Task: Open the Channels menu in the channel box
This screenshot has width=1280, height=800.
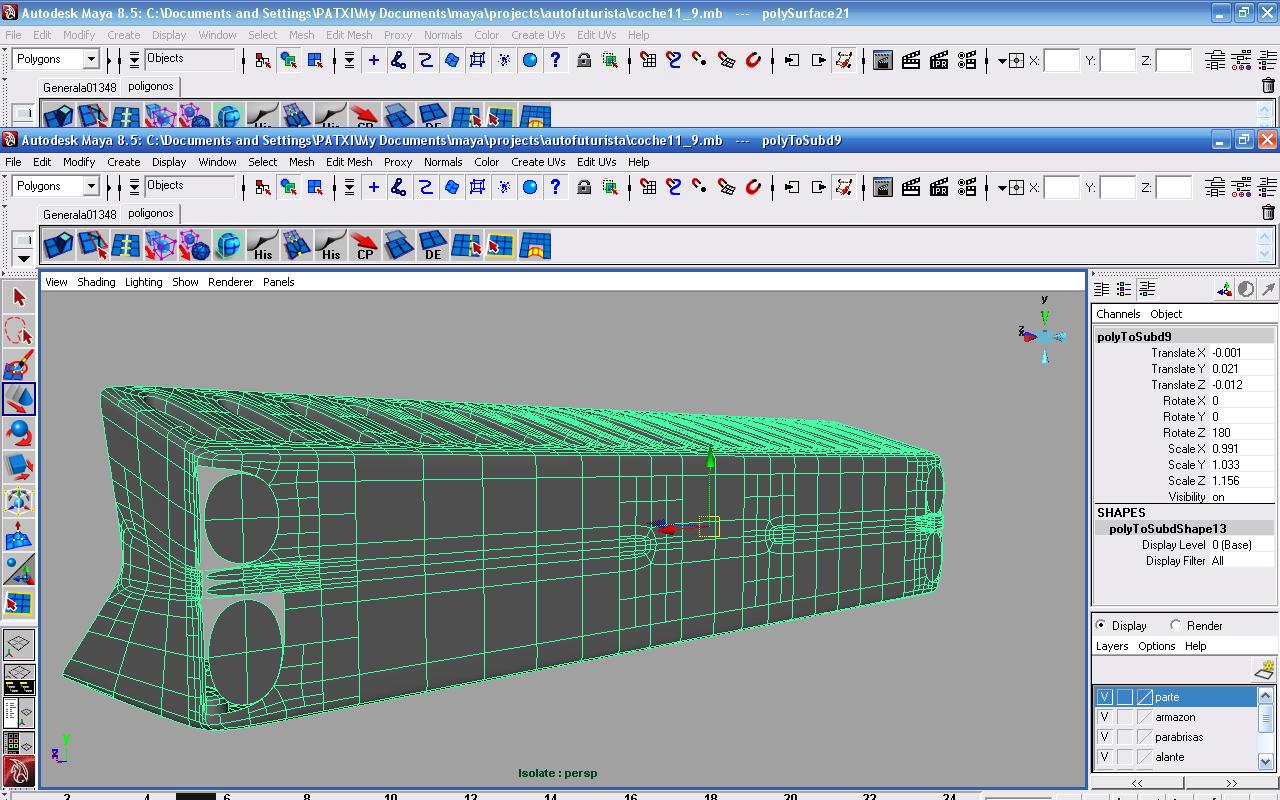Action: (x=1118, y=314)
